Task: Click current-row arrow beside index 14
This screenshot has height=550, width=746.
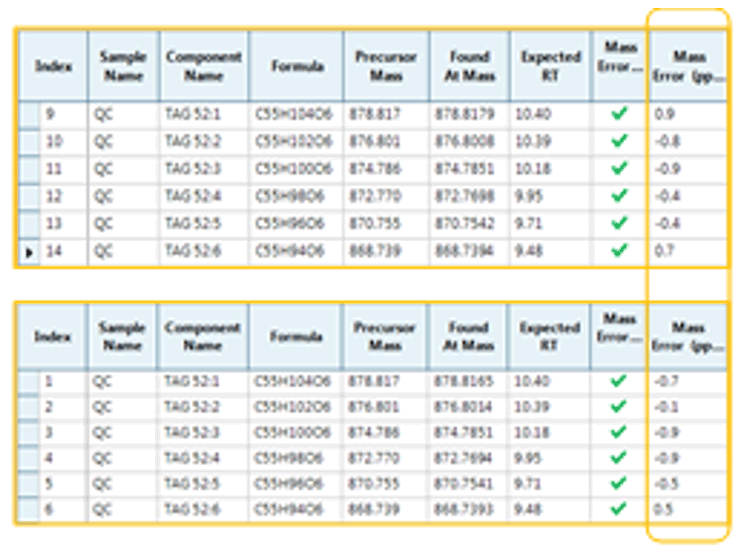Action: [x=28, y=252]
